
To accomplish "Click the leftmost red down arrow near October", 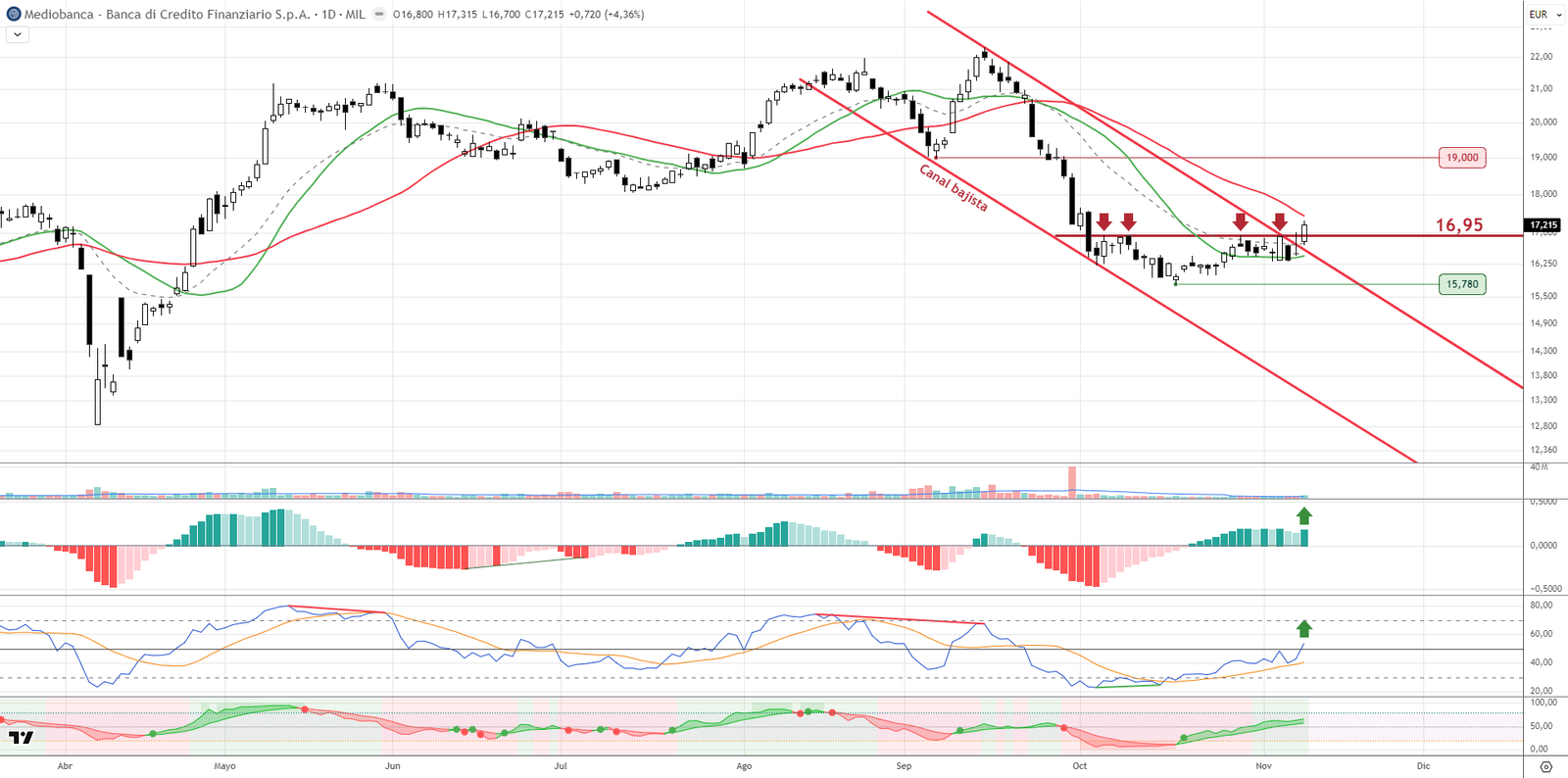I will coord(1104,221).
